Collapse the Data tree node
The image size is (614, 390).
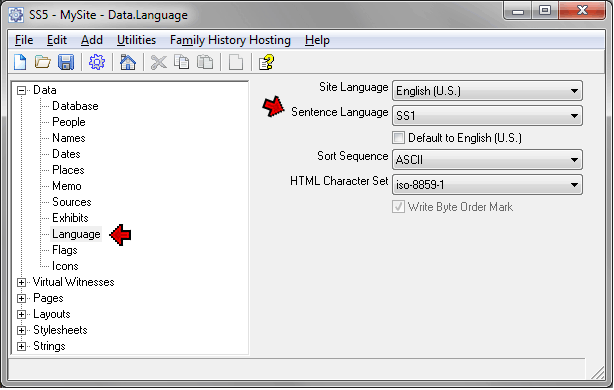pyautogui.click(x=22, y=91)
